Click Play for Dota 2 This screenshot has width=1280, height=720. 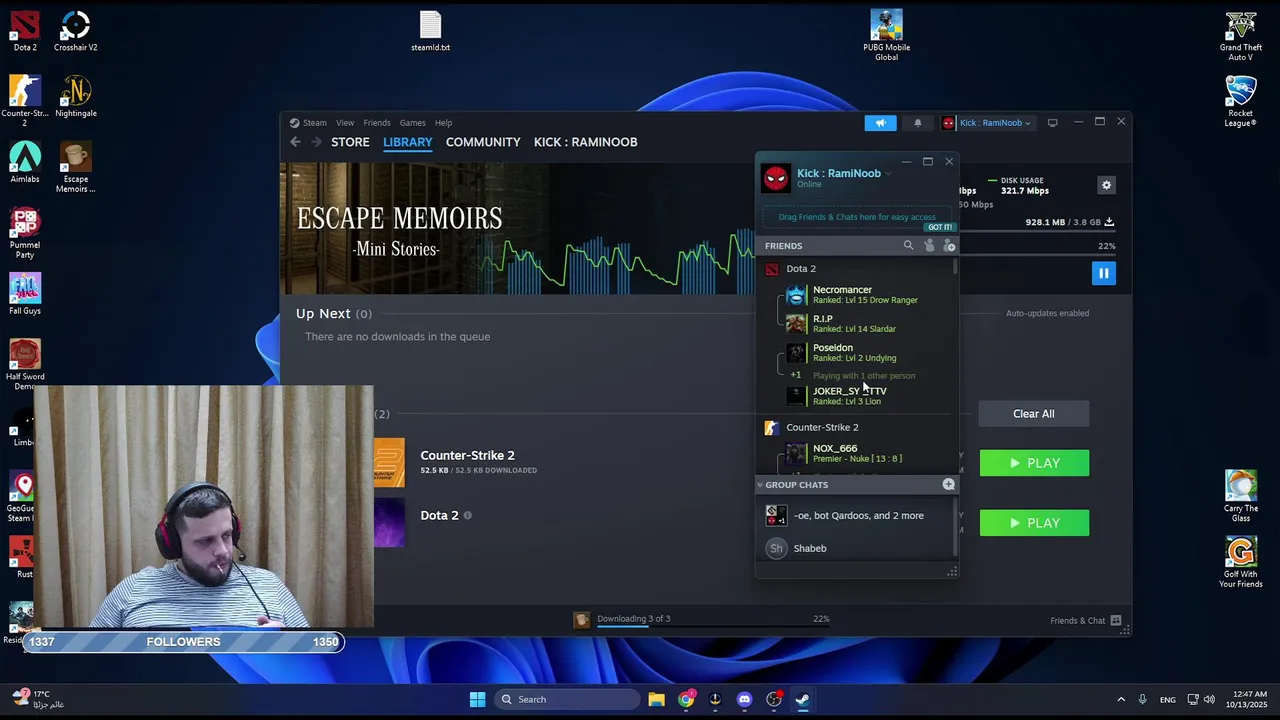[1034, 523]
